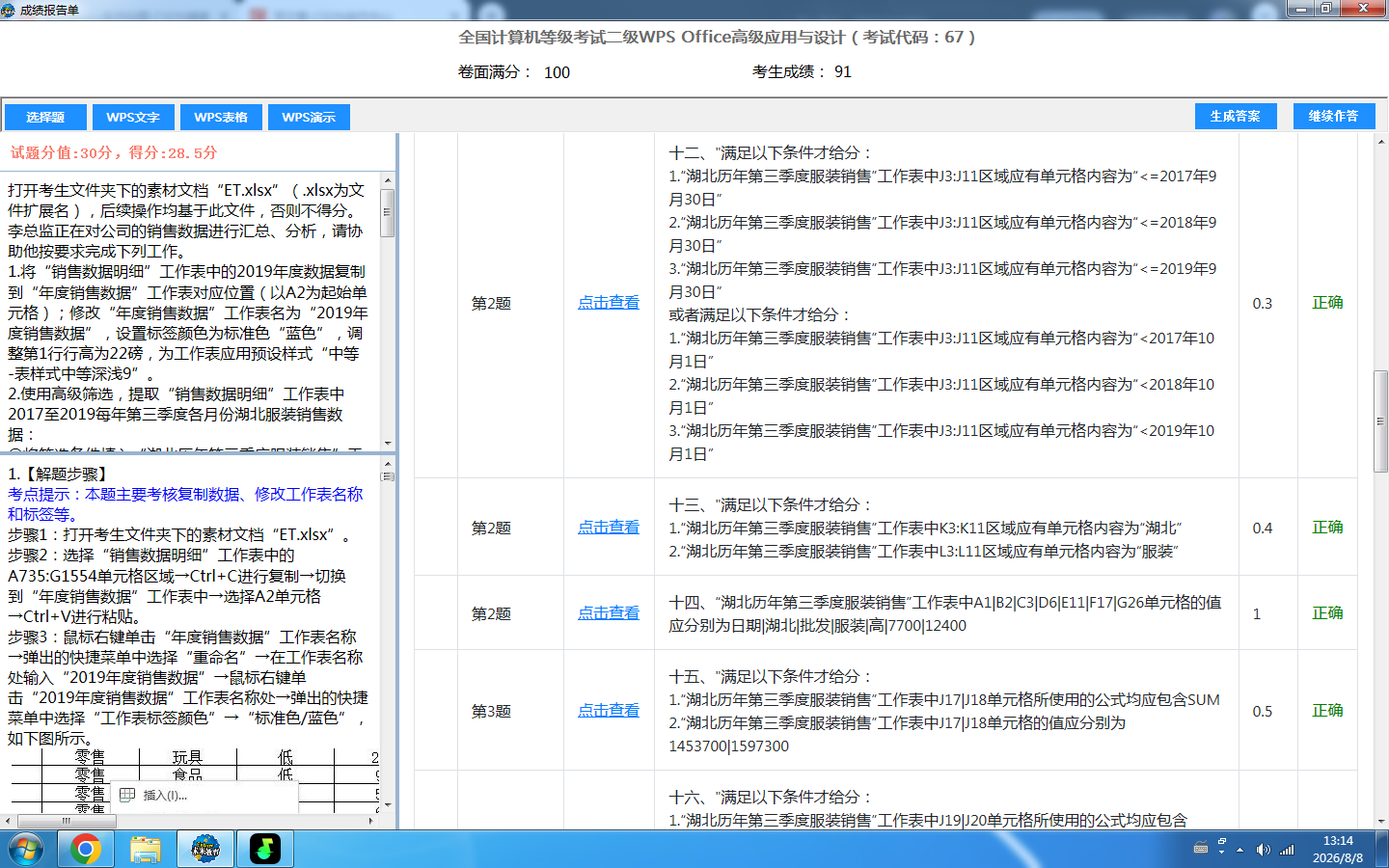The width and height of the screenshot is (1389, 868).
Task: Click the scoring table vertical scrollbar thumb
Action: click(x=1380, y=420)
